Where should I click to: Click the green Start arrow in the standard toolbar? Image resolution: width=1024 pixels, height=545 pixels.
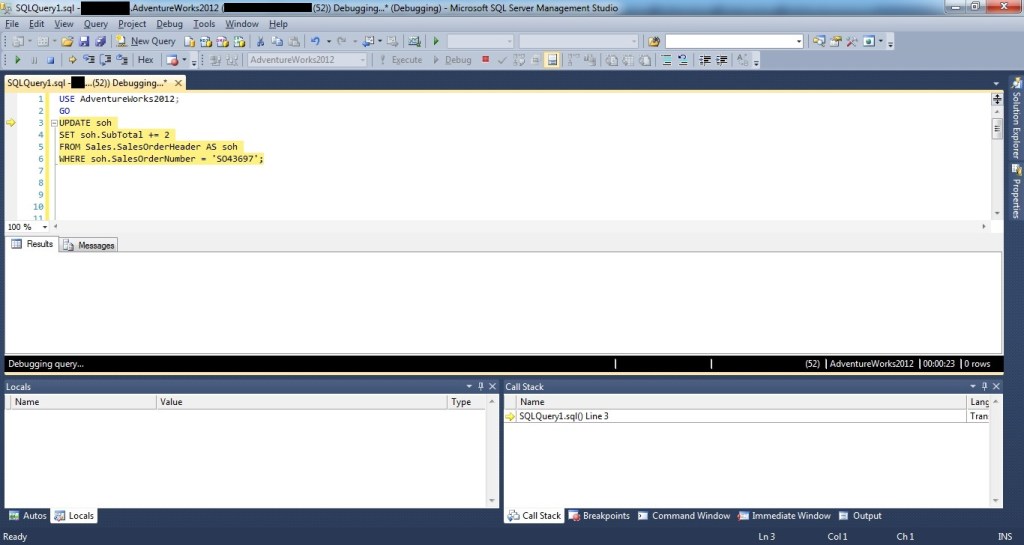click(436, 42)
